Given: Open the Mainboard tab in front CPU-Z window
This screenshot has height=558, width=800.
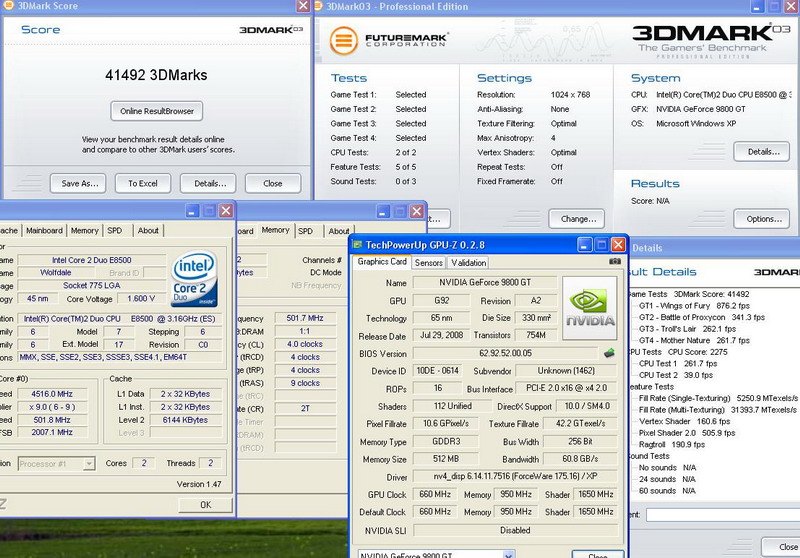Looking at the screenshot, I should tap(44, 231).
